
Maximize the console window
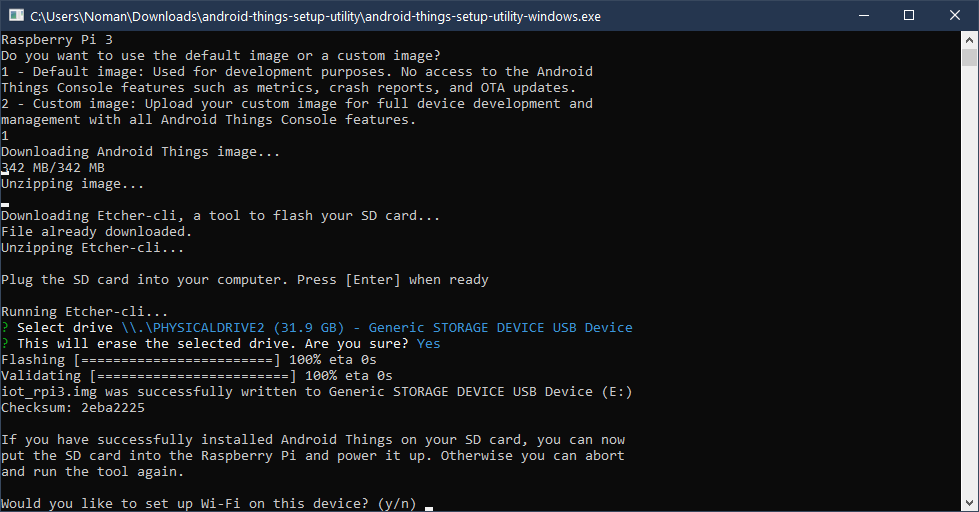[x=908, y=16]
